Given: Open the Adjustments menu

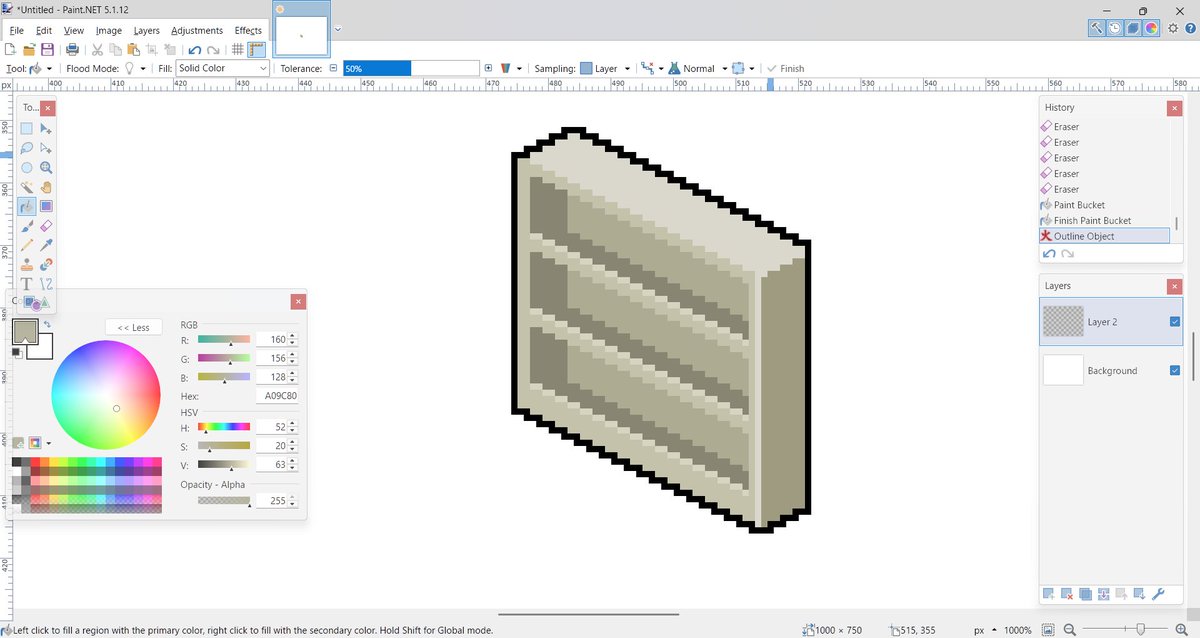Looking at the screenshot, I should click(x=196, y=30).
